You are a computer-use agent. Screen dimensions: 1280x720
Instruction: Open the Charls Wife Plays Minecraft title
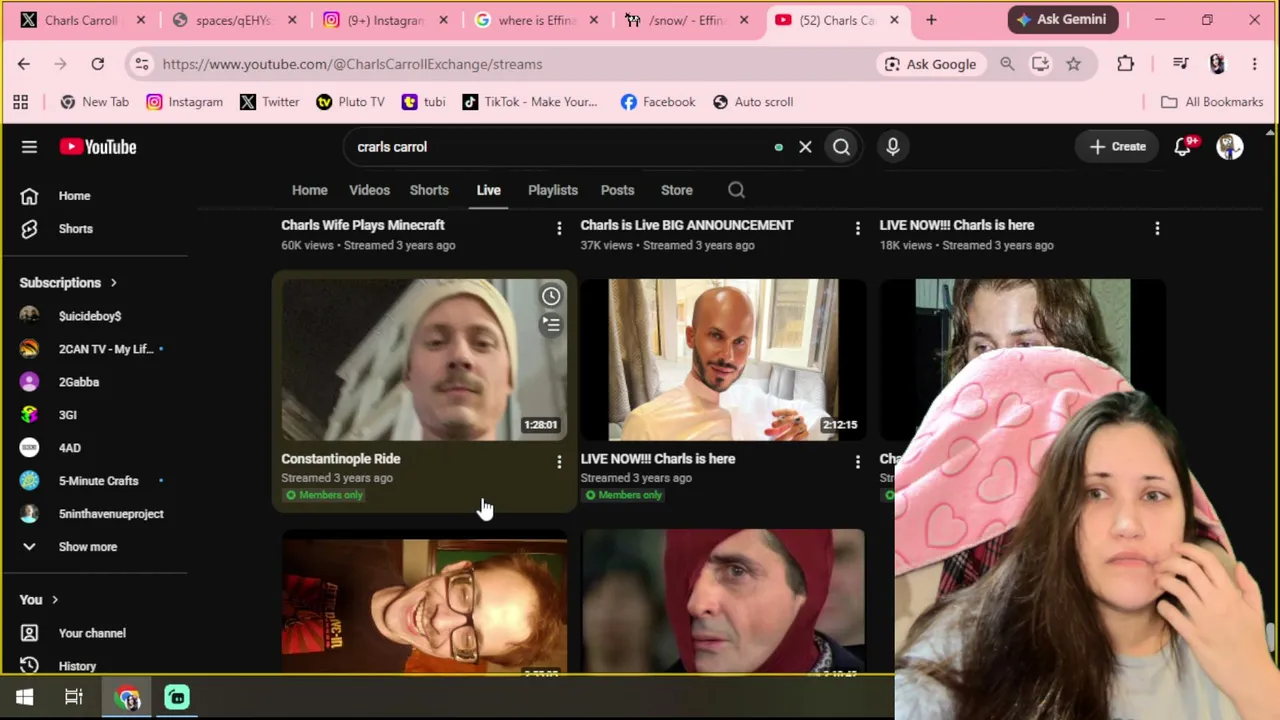363,225
